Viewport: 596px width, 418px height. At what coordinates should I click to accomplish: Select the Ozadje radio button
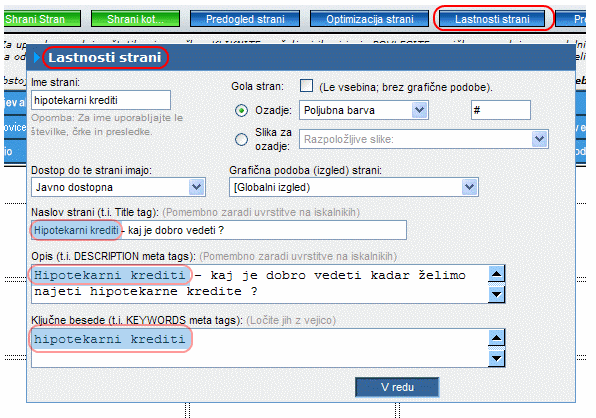point(241,111)
